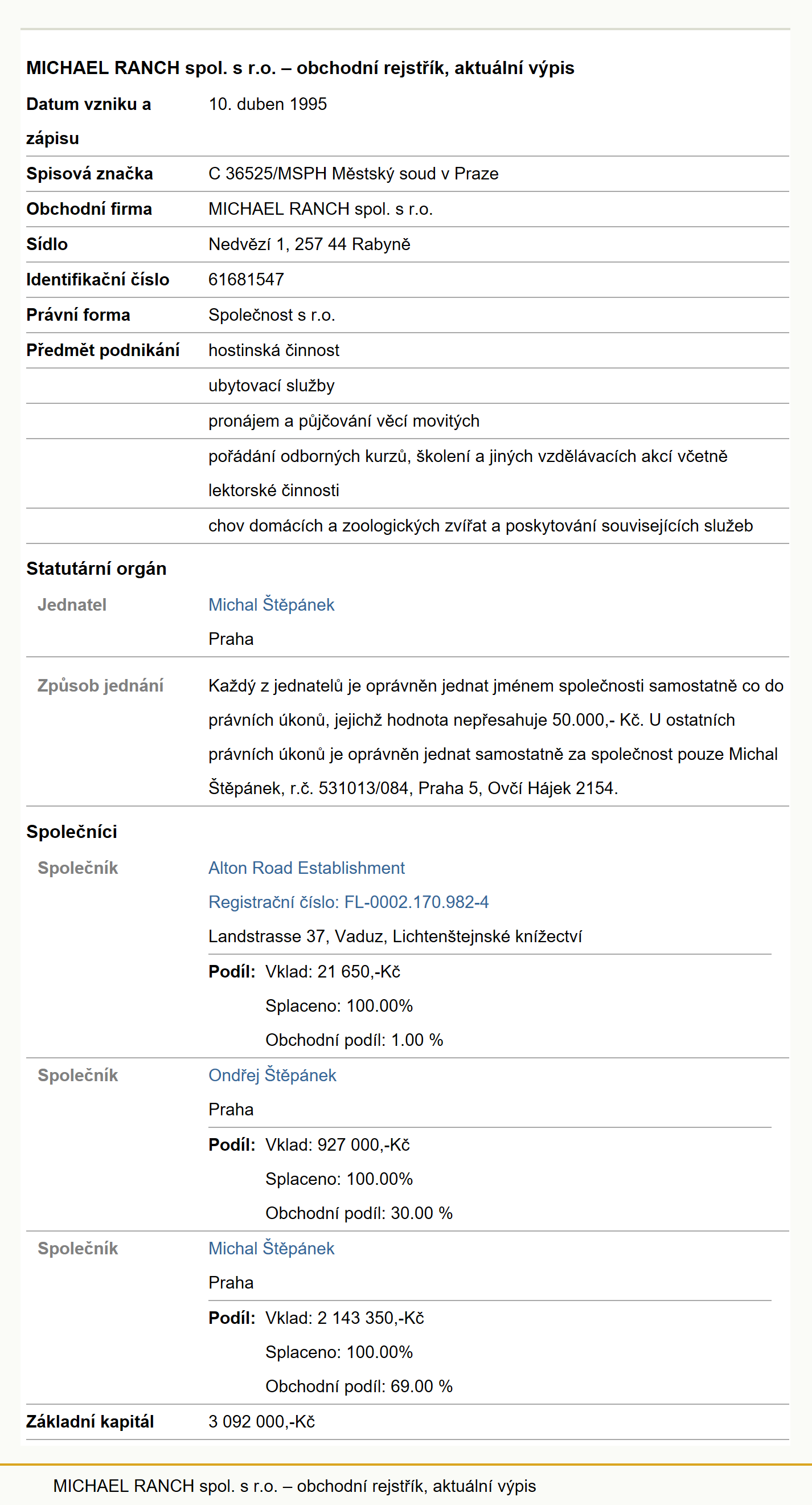Click the page heading MICHAEL RANCH spol. s r.o.
The height and width of the screenshot is (1505, 812).
(300, 68)
